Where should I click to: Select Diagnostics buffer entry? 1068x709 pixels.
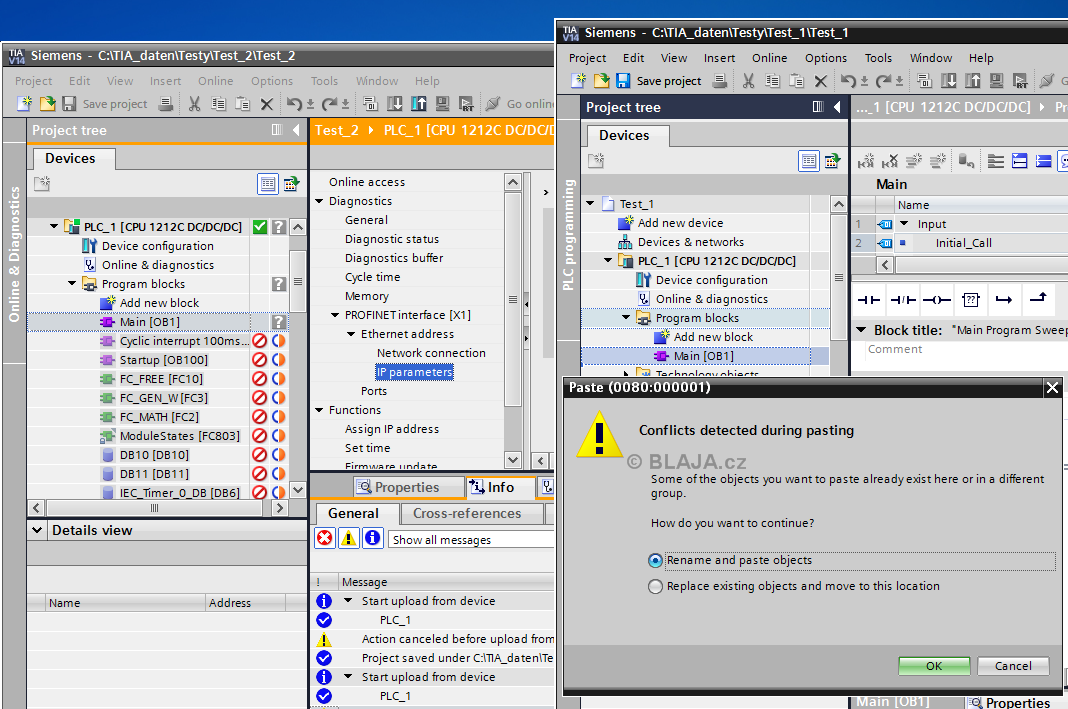(394, 258)
